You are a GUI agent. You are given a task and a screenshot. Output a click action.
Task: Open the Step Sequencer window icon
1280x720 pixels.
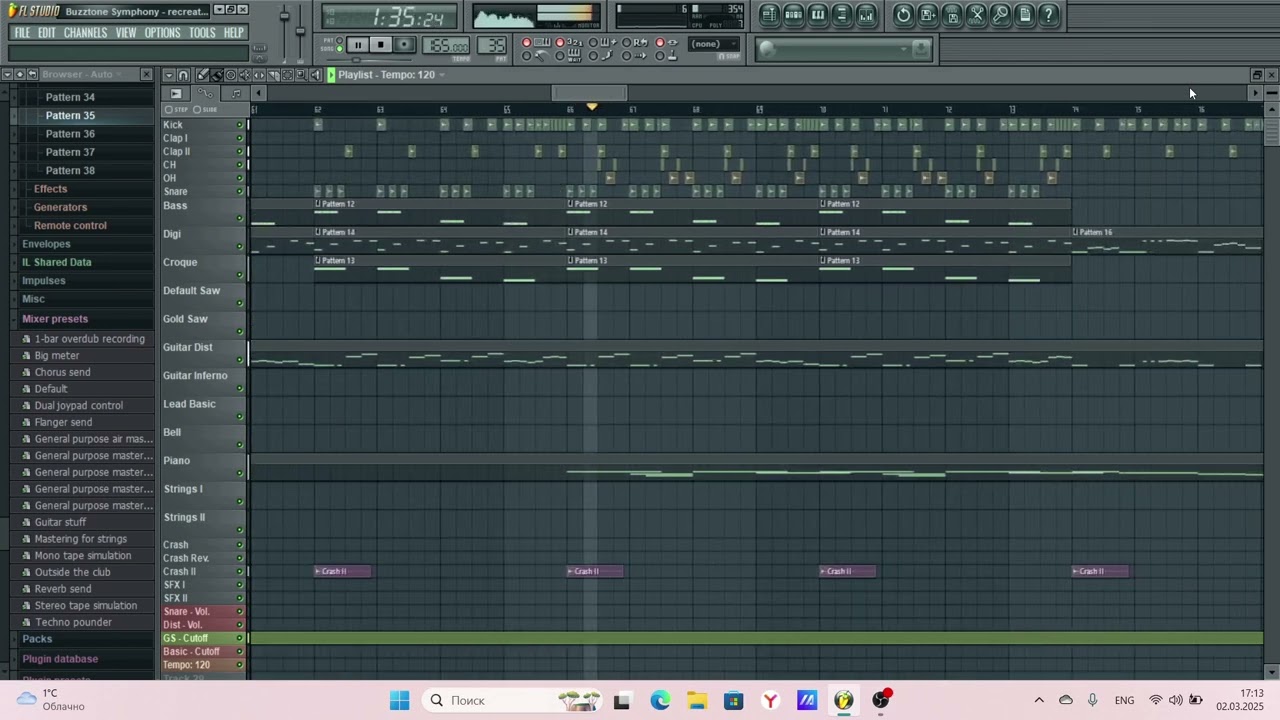click(793, 15)
